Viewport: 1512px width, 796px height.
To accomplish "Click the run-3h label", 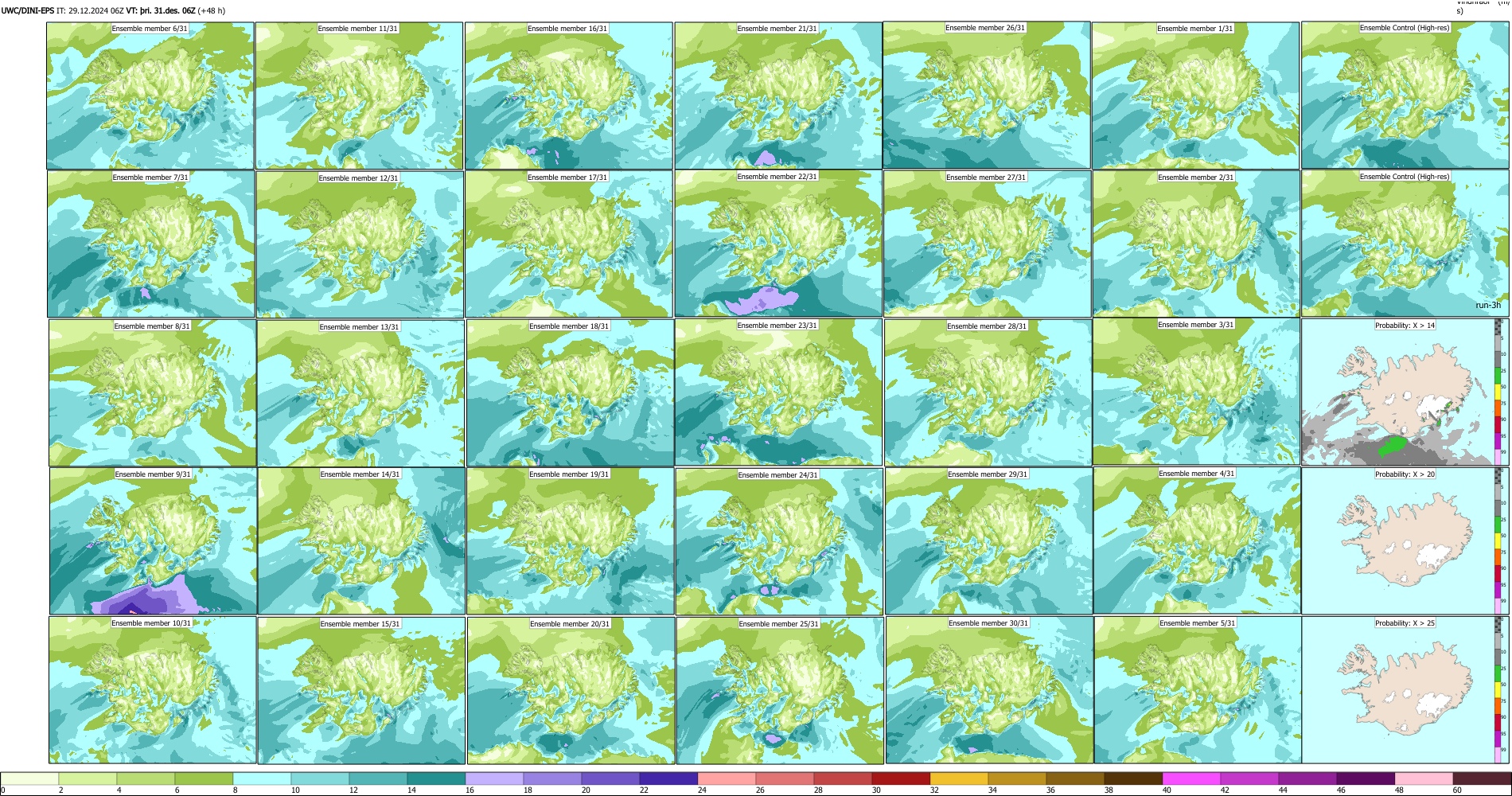I will (1488, 305).
